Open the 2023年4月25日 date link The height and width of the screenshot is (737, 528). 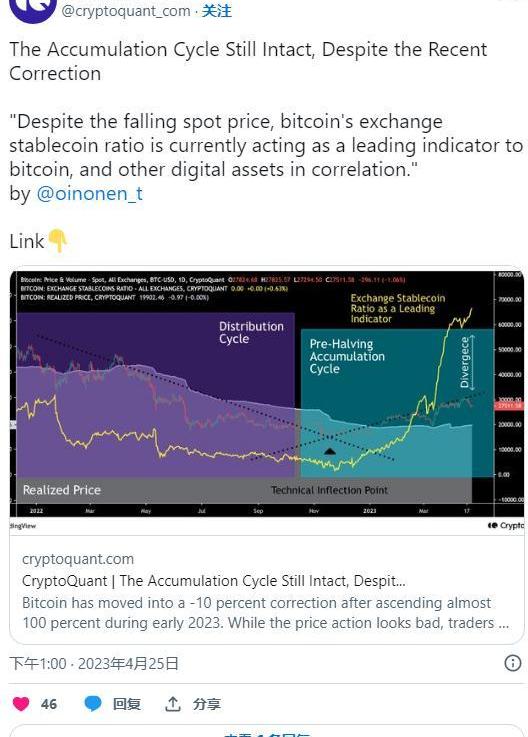[x=128, y=664]
